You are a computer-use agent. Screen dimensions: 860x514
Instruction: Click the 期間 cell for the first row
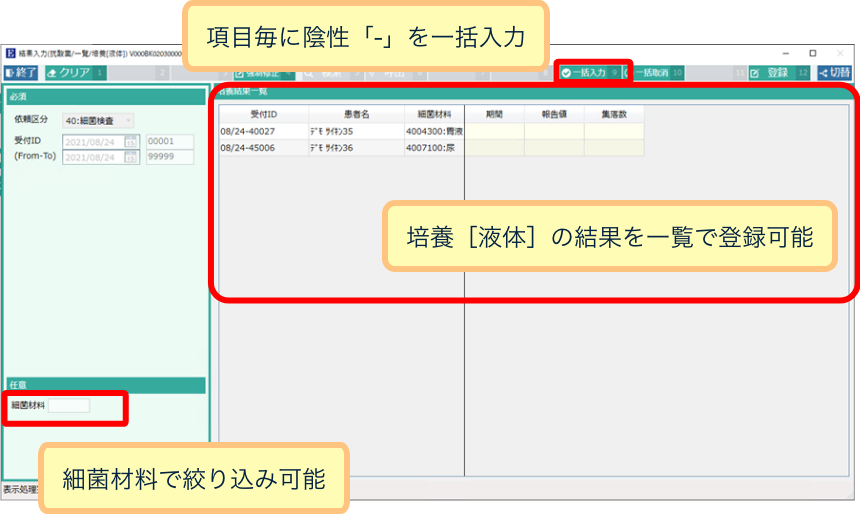point(494,131)
